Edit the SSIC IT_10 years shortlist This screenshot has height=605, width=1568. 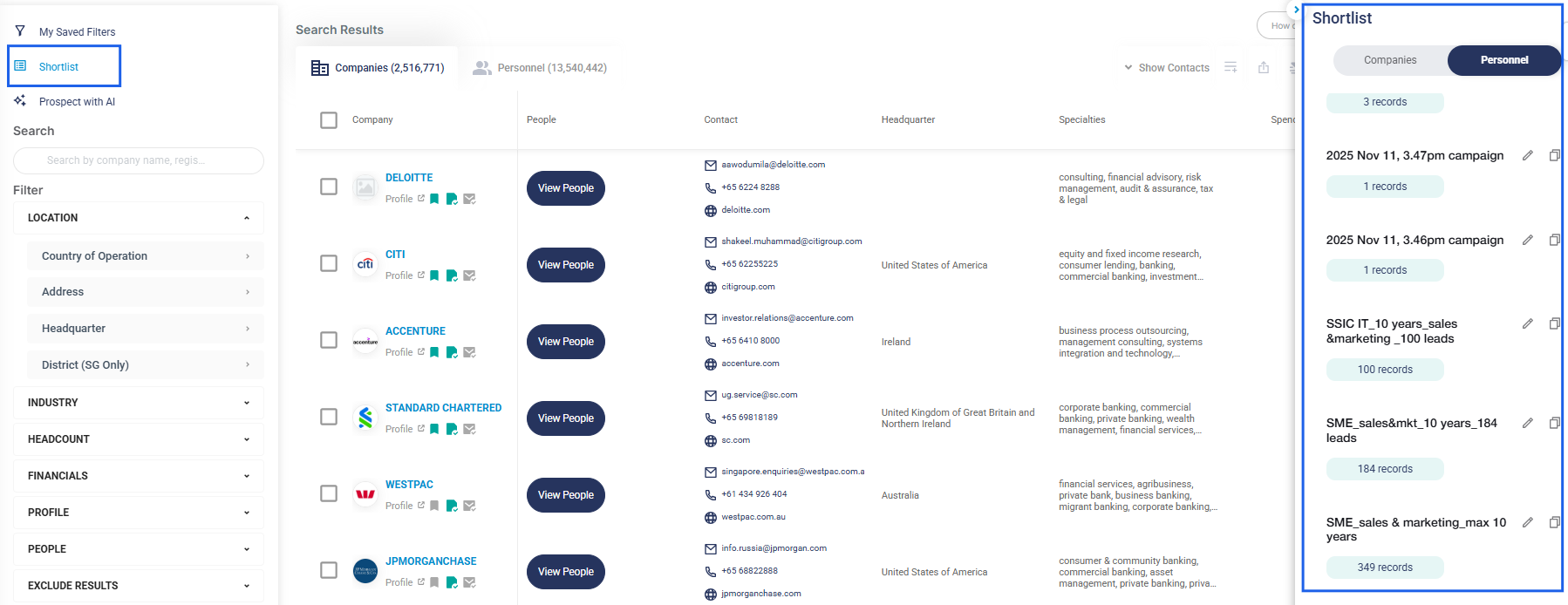pyautogui.click(x=1528, y=323)
